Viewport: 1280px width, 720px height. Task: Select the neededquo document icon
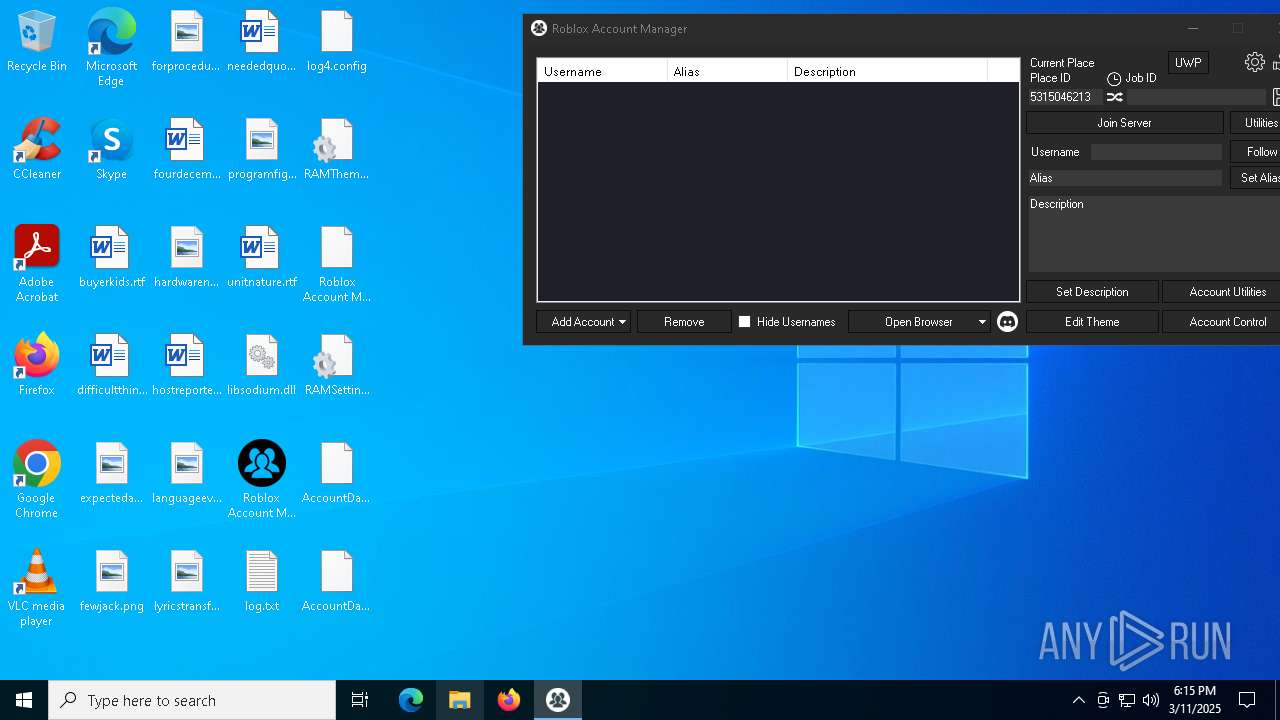[262, 42]
